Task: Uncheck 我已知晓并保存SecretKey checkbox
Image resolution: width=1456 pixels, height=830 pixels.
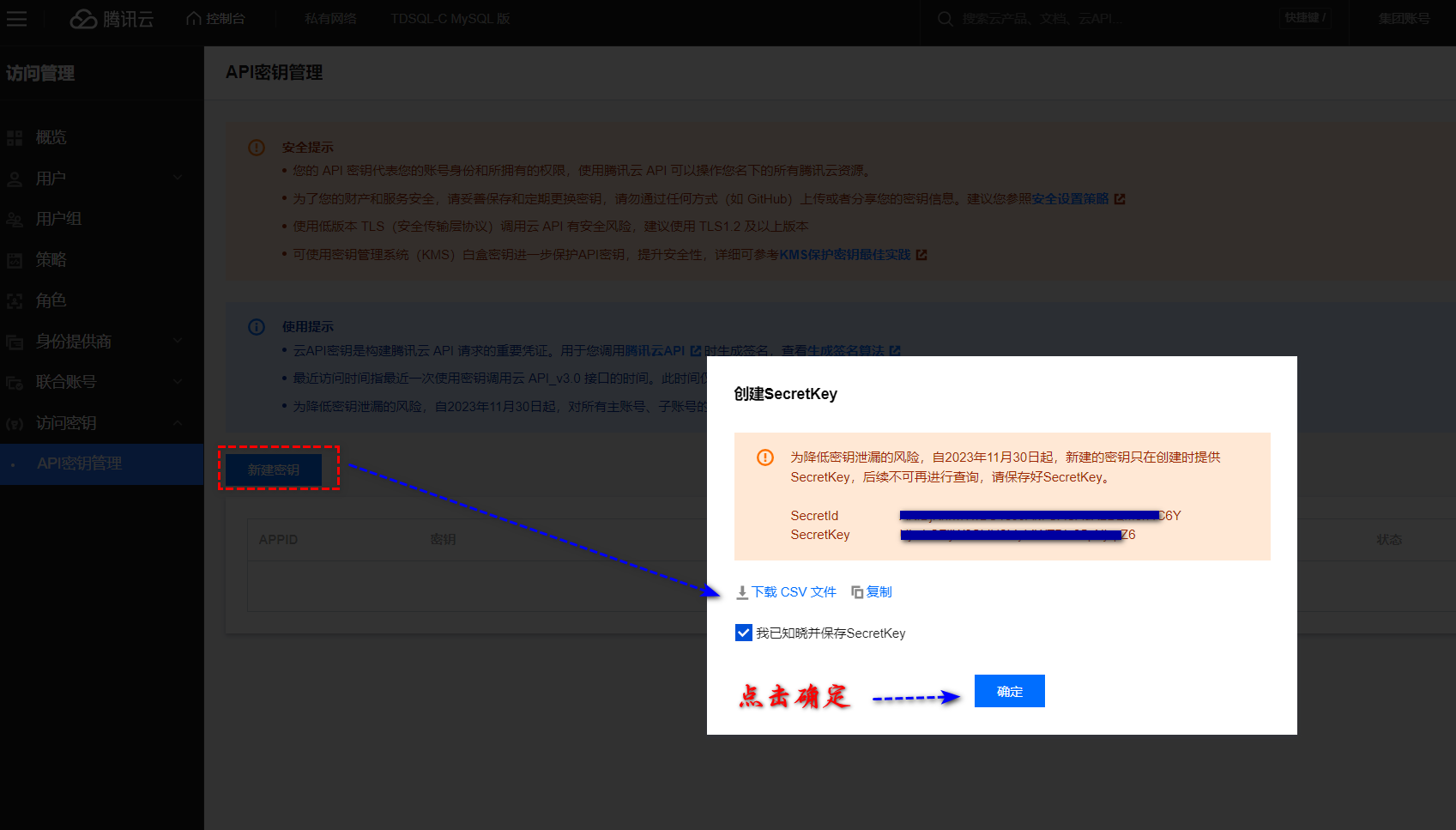Action: tap(744, 633)
